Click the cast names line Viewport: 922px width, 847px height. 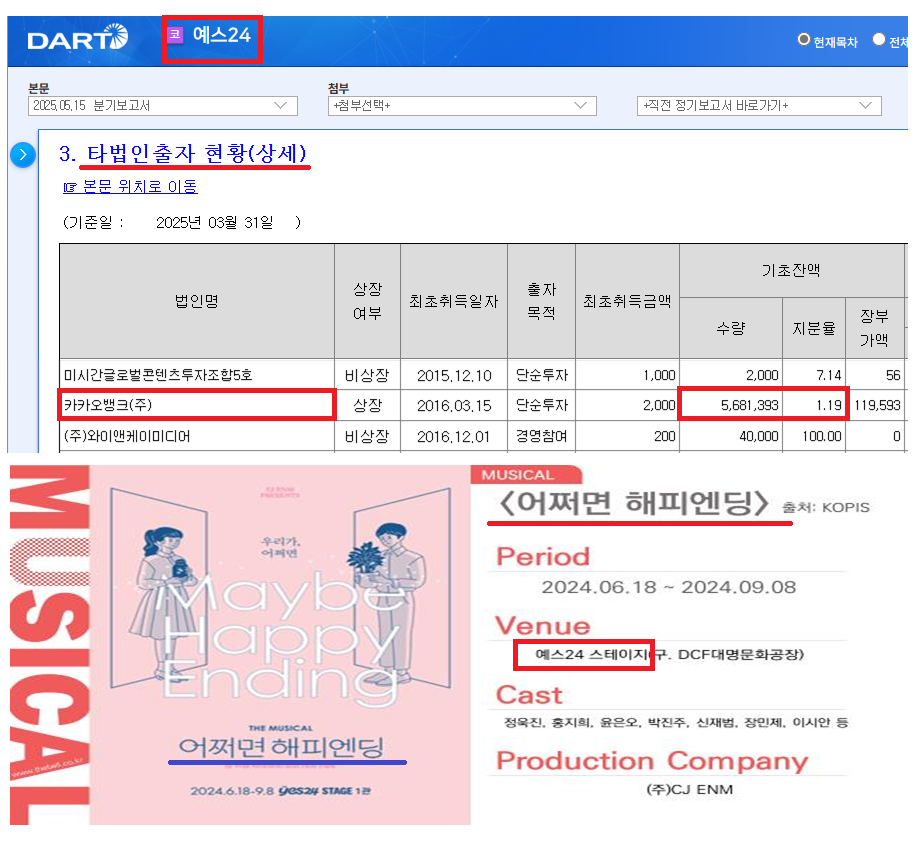click(676, 722)
